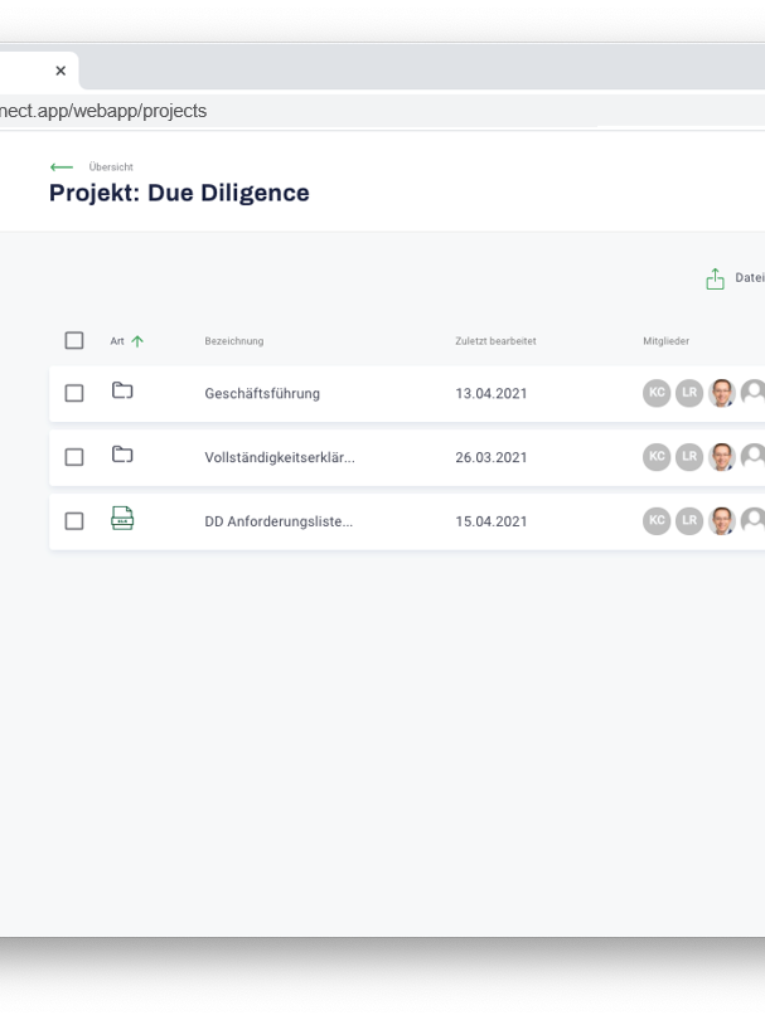Tick the DD Anforderungsliste file checkbox
The image size is (765, 1020).
74,521
